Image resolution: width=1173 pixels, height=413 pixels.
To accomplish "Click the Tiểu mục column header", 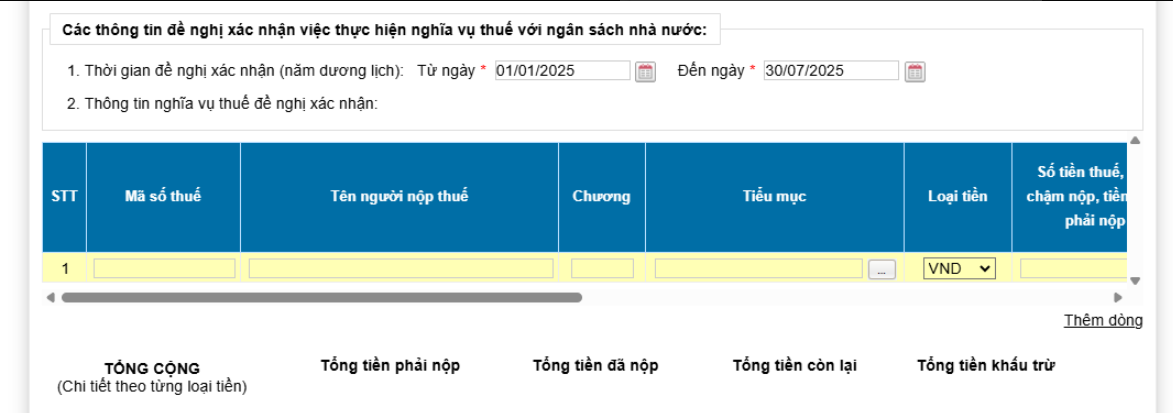I will [x=774, y=196].
